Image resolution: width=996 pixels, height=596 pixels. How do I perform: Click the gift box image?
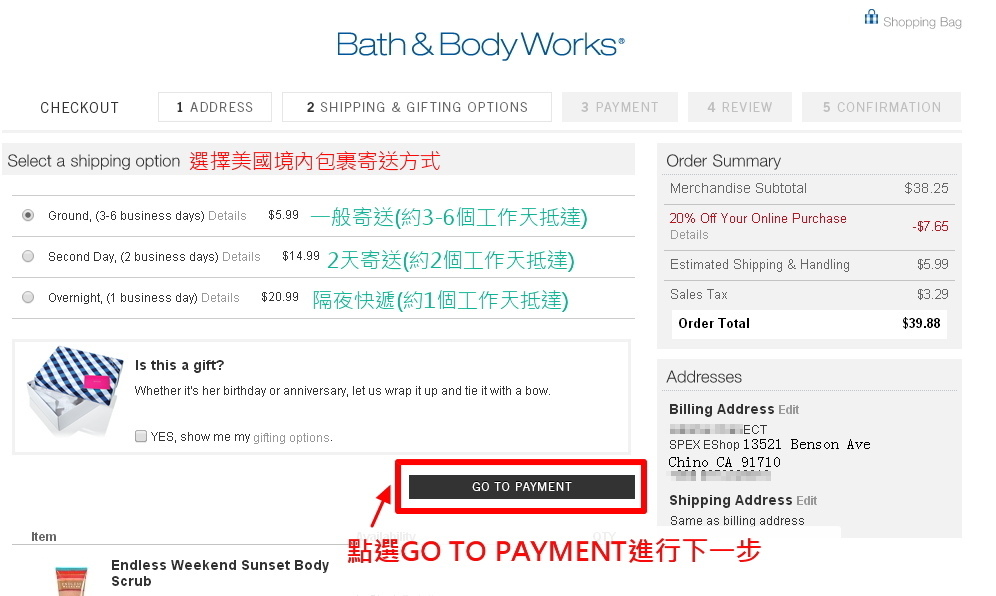click(75, 390)
